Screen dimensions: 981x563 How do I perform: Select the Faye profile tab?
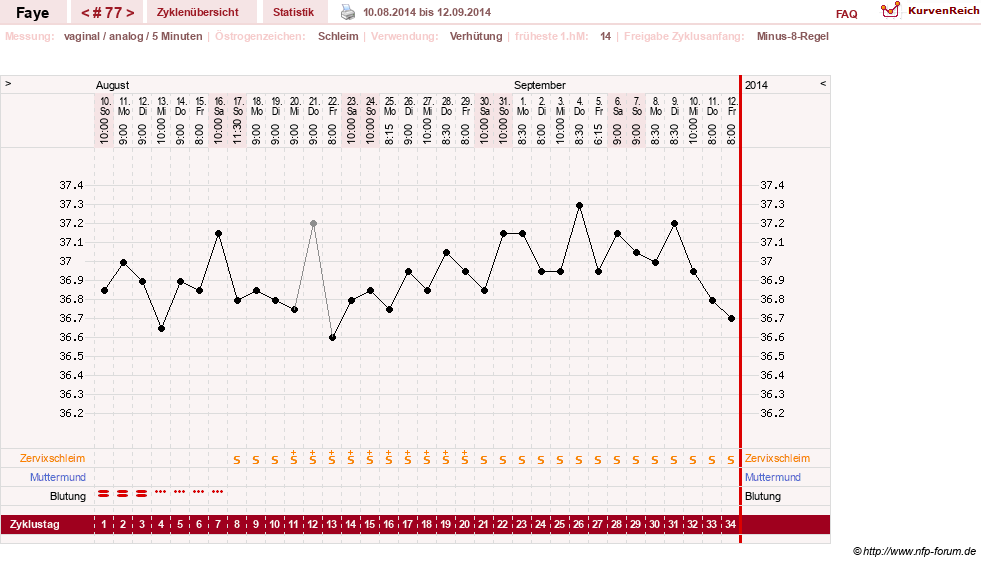(33, 13)
